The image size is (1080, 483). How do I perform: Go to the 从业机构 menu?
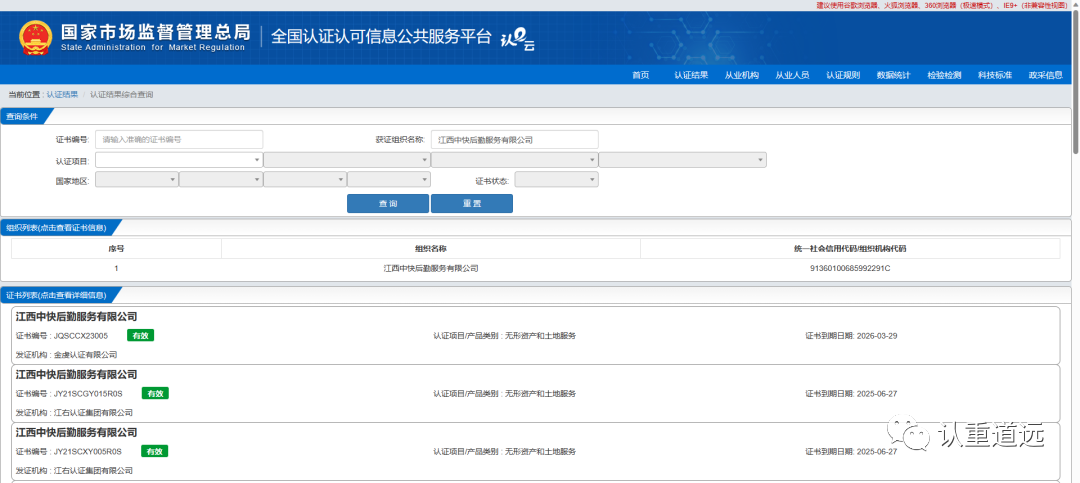tap(742, 76)
